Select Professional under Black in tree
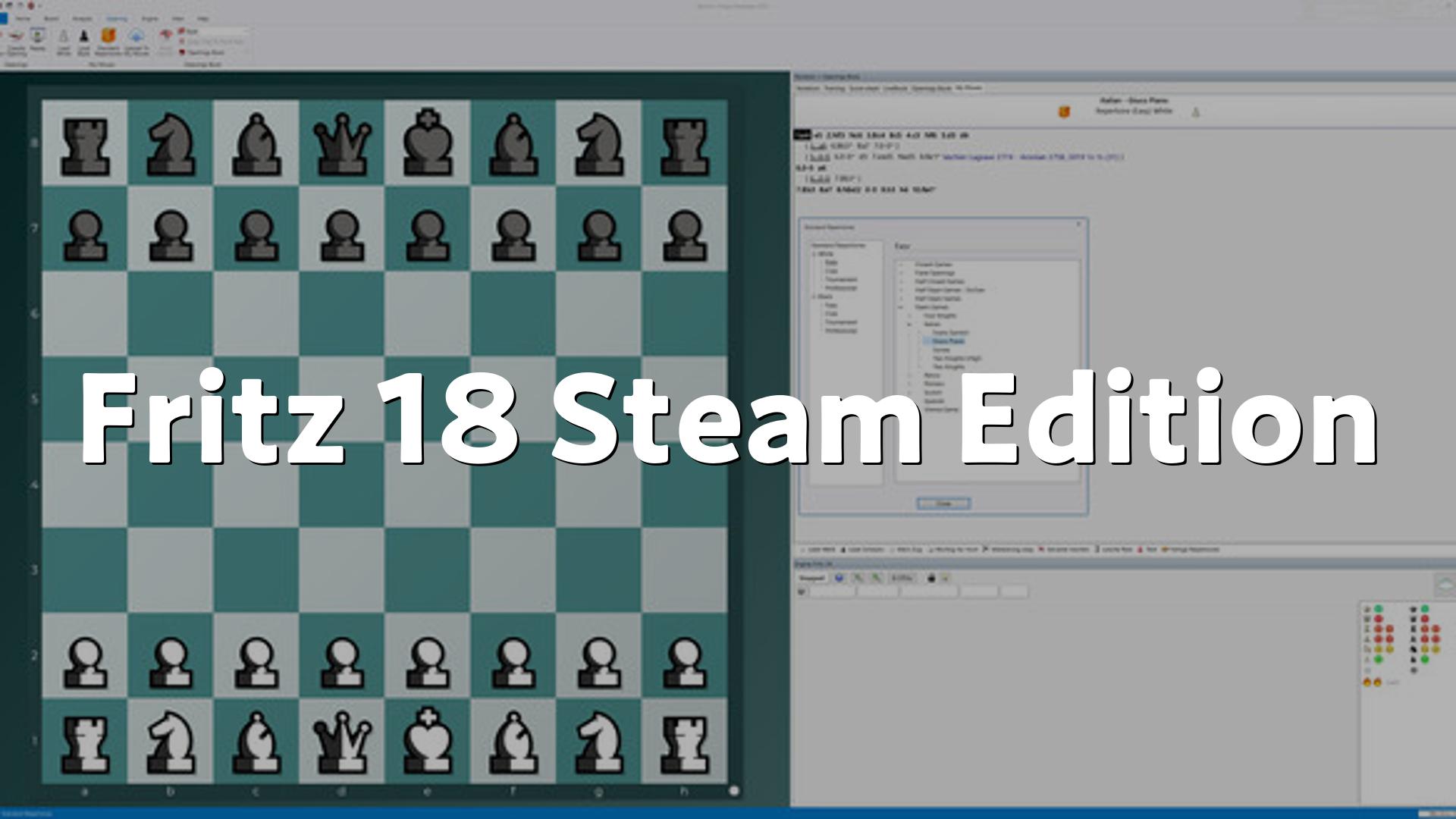Screen dimensions: 1456x819 coord(842,331)
